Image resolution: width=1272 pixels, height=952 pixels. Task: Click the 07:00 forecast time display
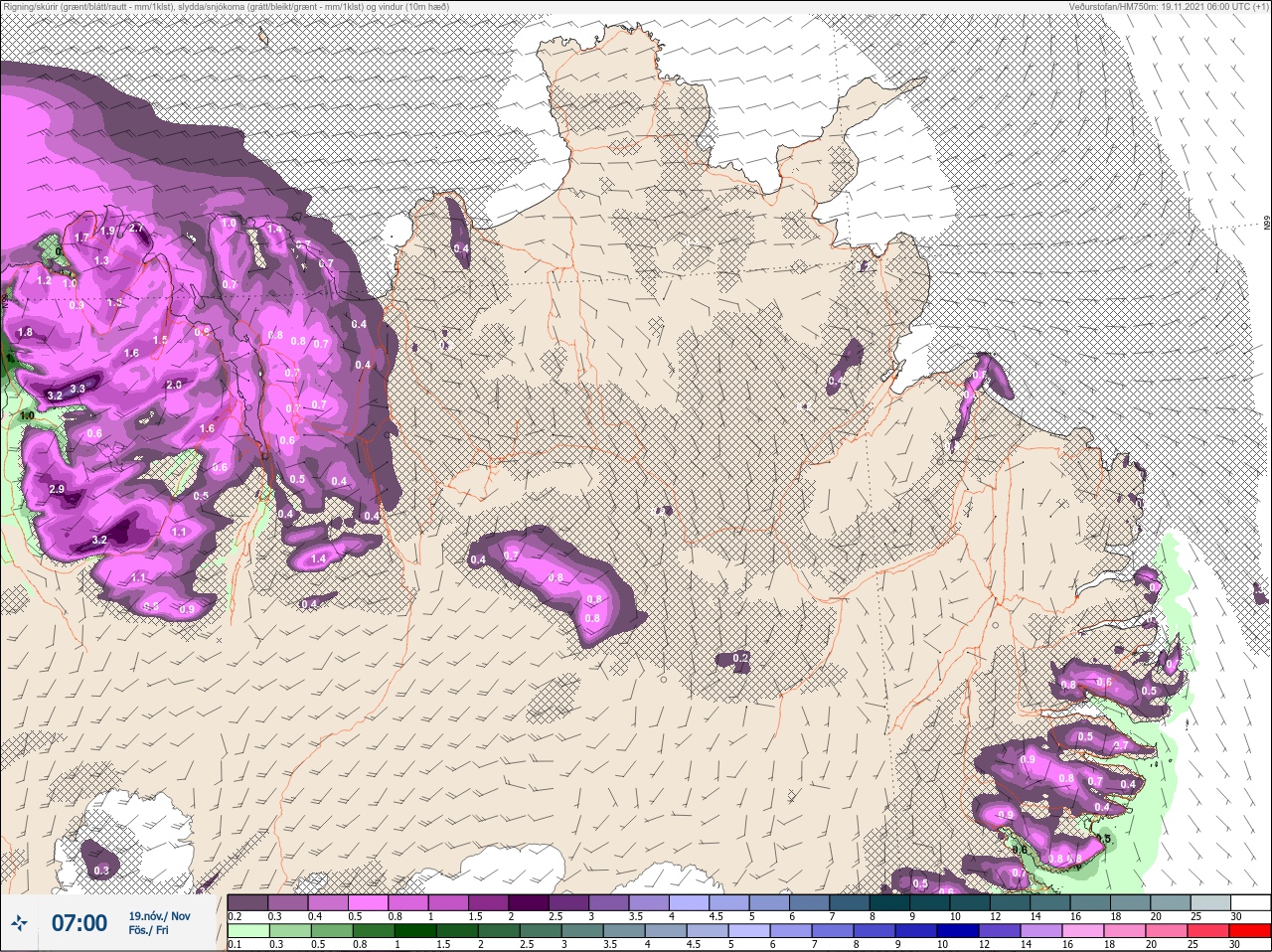tap(79, 923)
